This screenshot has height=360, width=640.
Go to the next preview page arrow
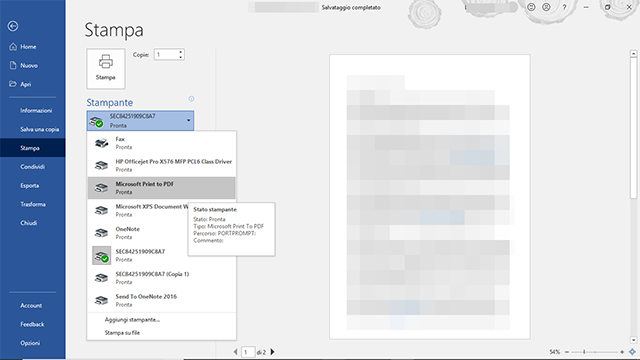(273, 352)
